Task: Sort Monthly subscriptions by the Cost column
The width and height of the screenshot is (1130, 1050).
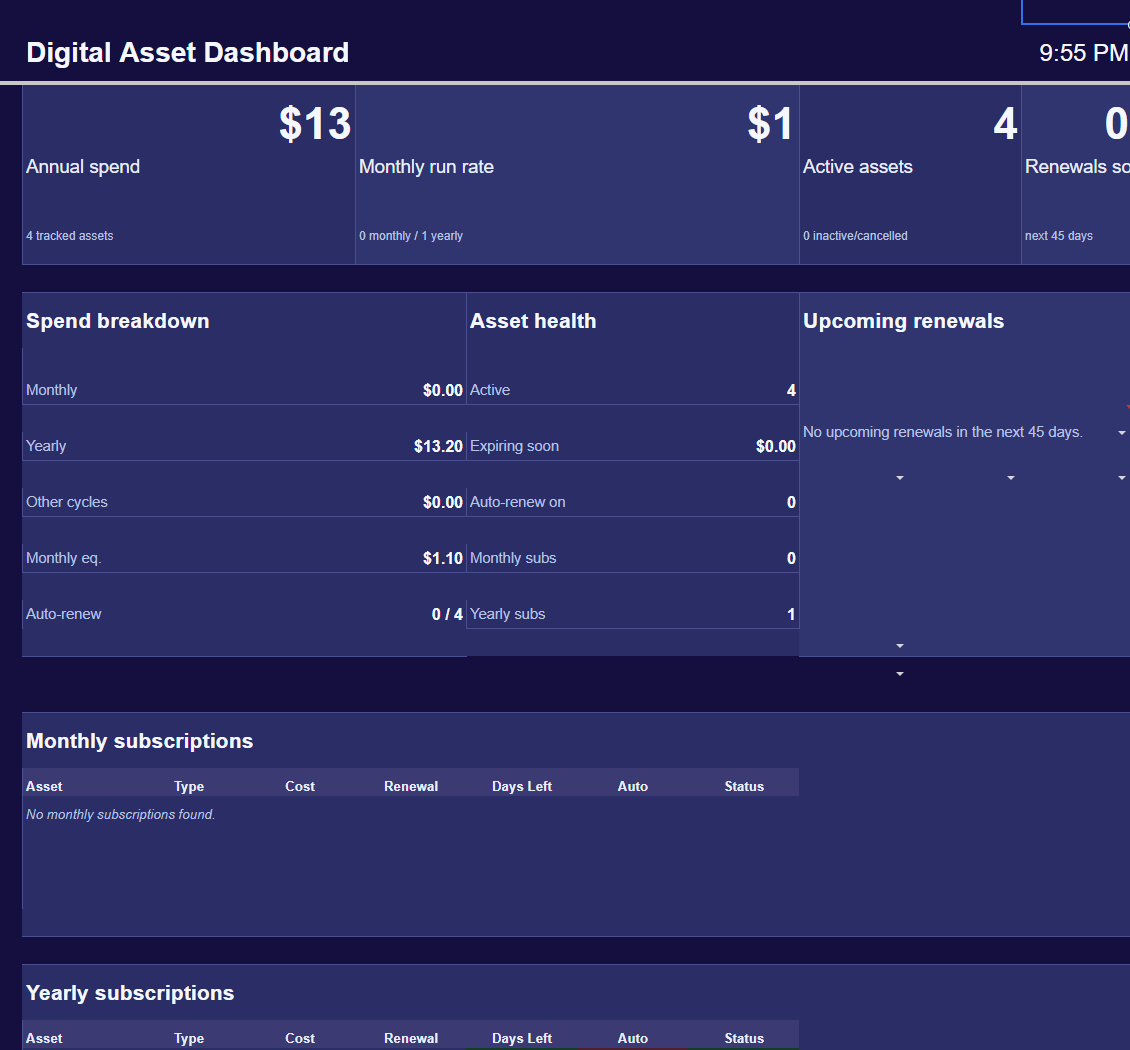Action: pos(299,786)
